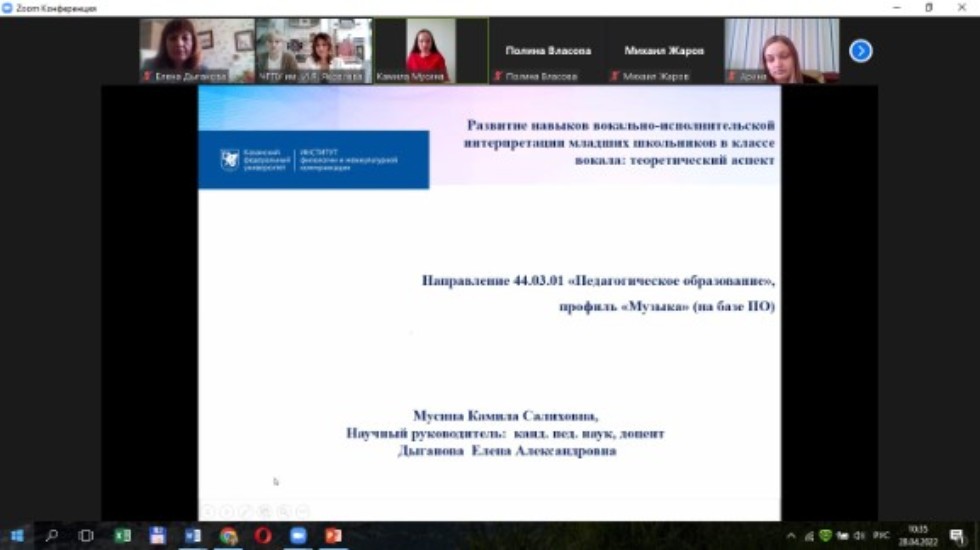The width and height of the screenshot is (980, 550).
Task: Restore down the Zoom window
Action: 929,8
